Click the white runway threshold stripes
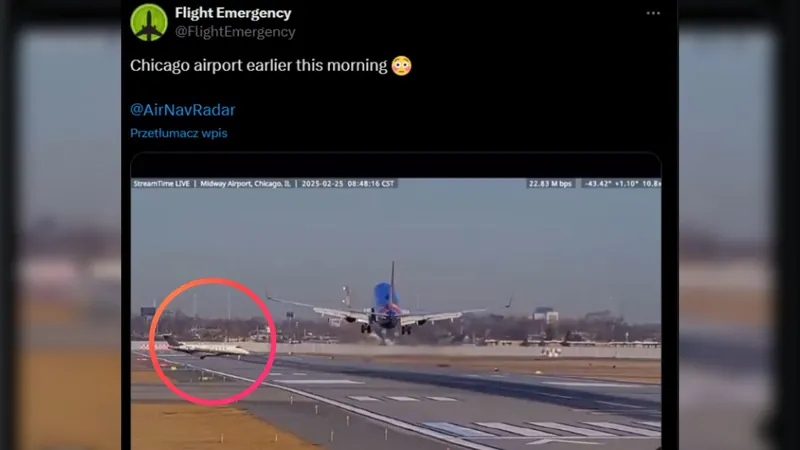Image resolution: width=800 pixels, height=450 pixels. point(541,429)
